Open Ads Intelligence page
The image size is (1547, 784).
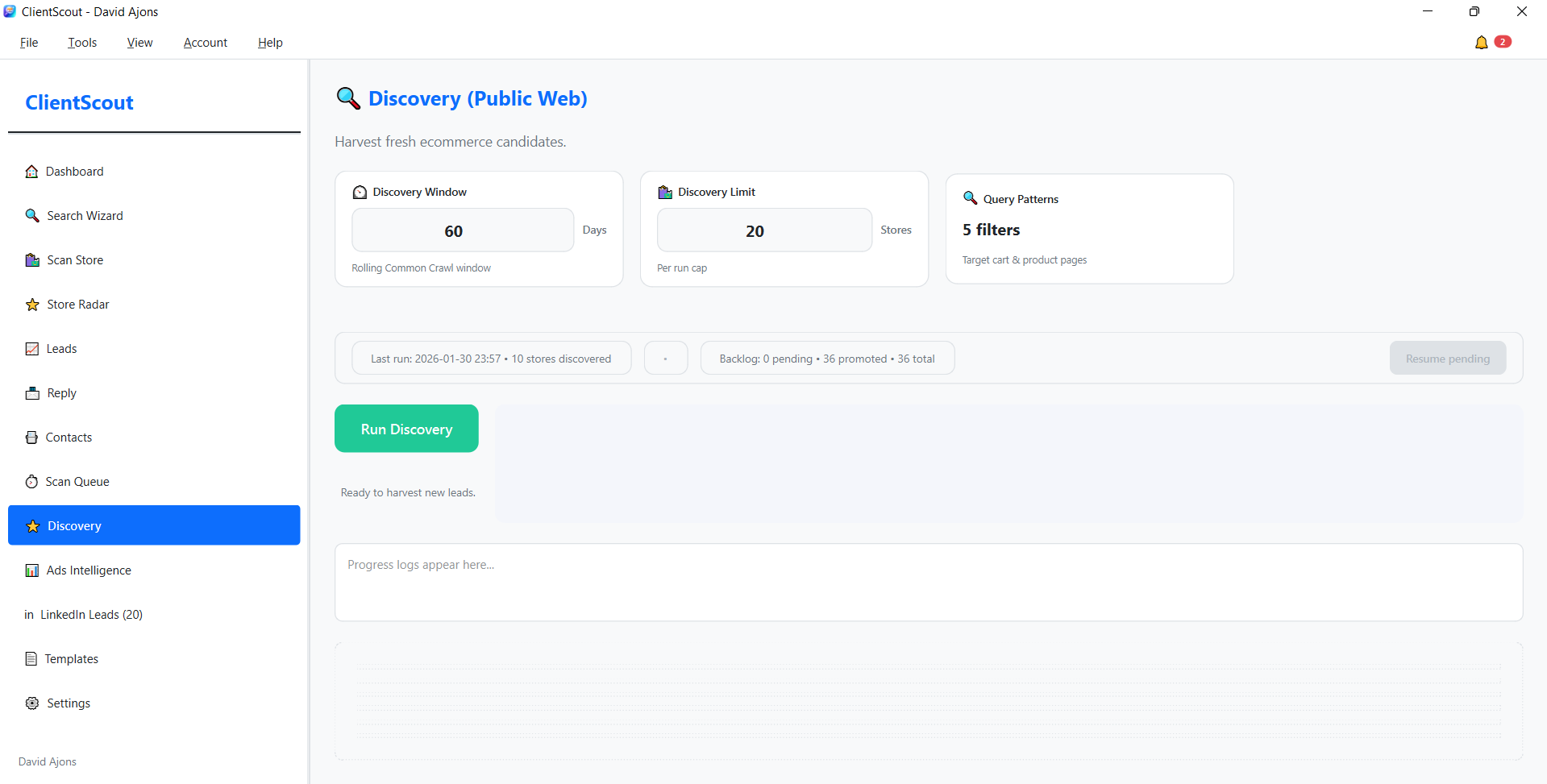point(154,570)
